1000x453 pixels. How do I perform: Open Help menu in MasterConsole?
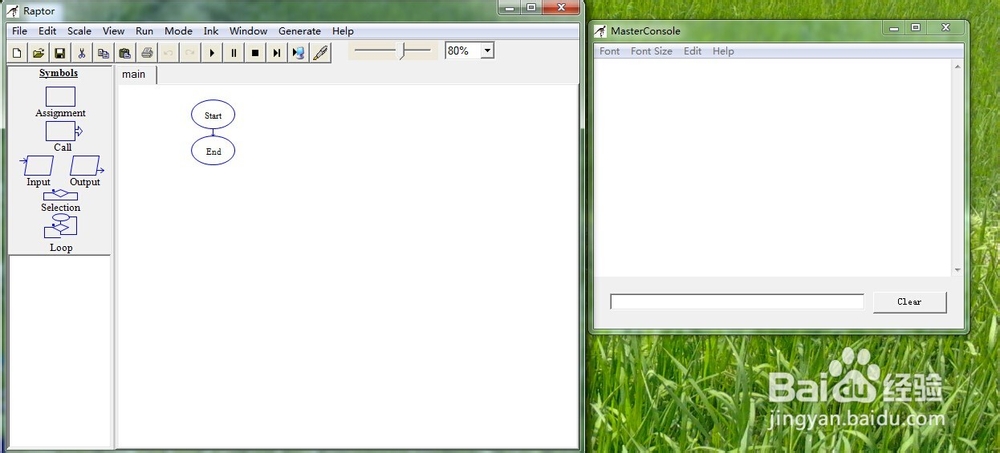tap(723, 51)
